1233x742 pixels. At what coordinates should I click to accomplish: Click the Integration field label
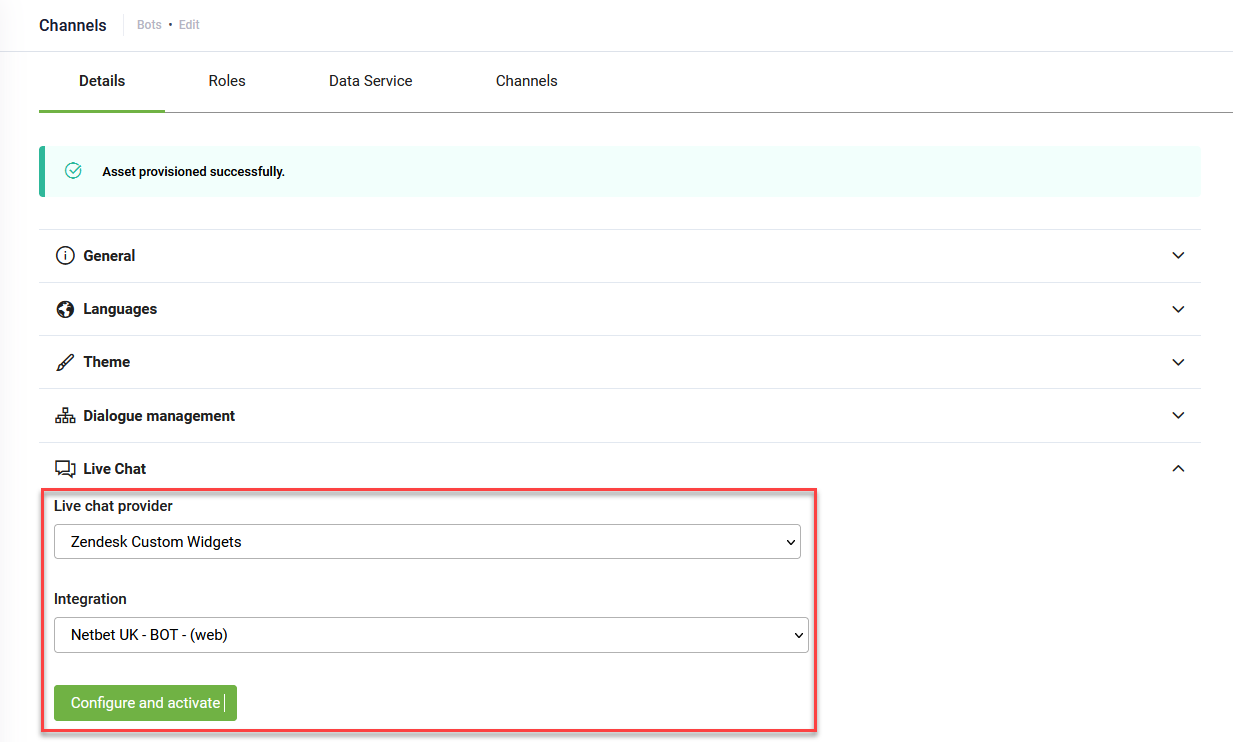[90, 599]
